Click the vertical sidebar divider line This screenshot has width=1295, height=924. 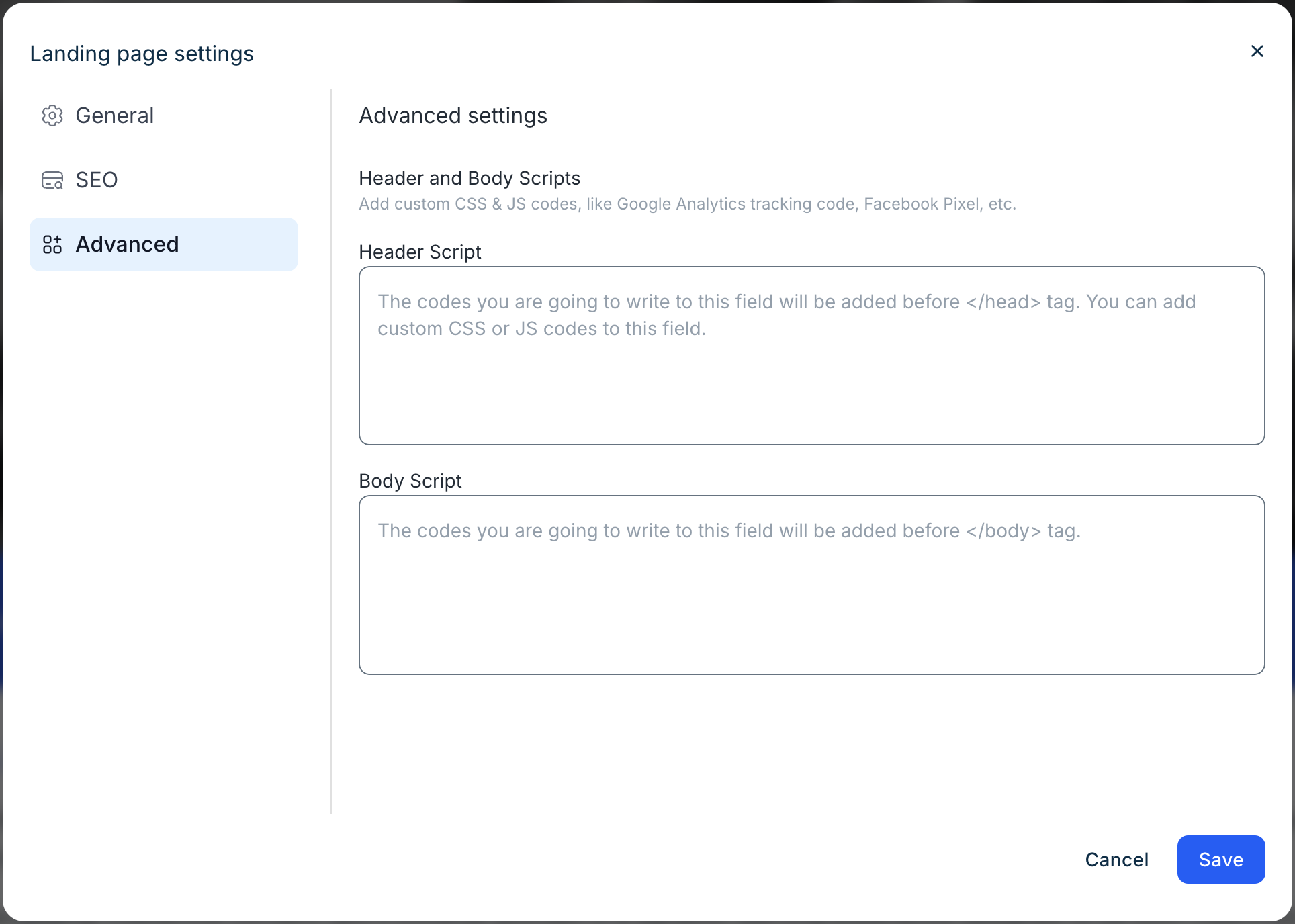click(x=331, y=451)
